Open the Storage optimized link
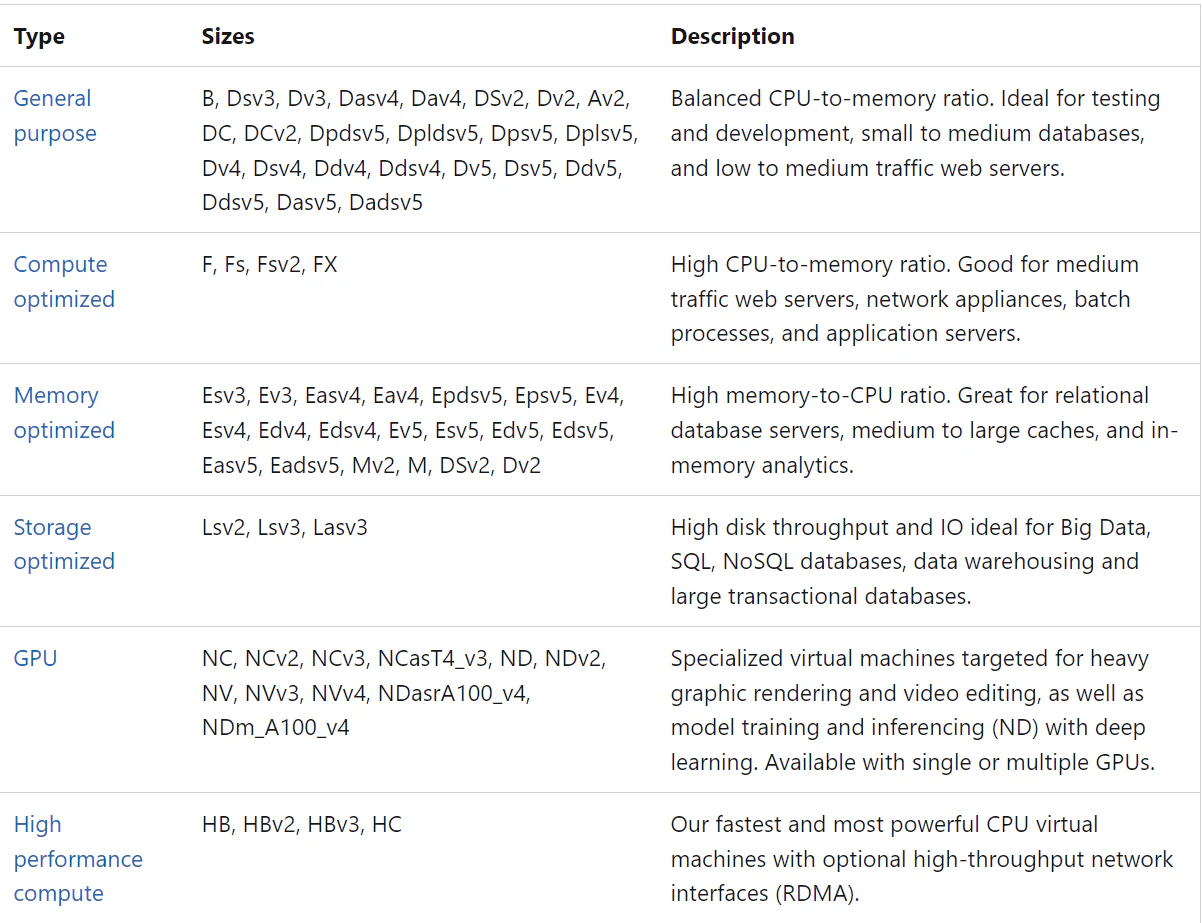 (64, 544)
